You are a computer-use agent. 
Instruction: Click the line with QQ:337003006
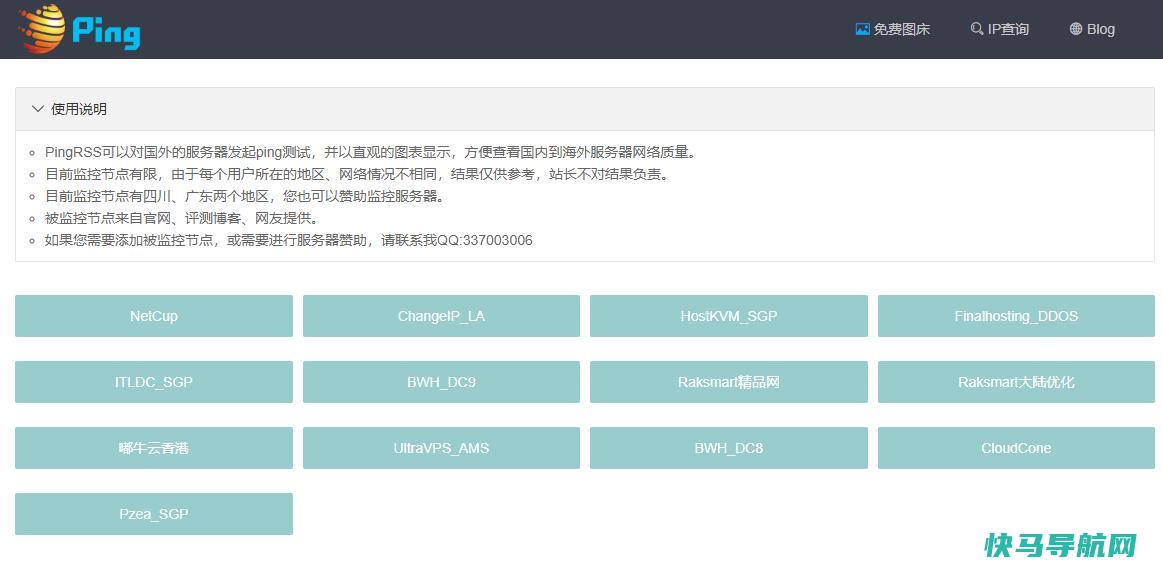289,240
